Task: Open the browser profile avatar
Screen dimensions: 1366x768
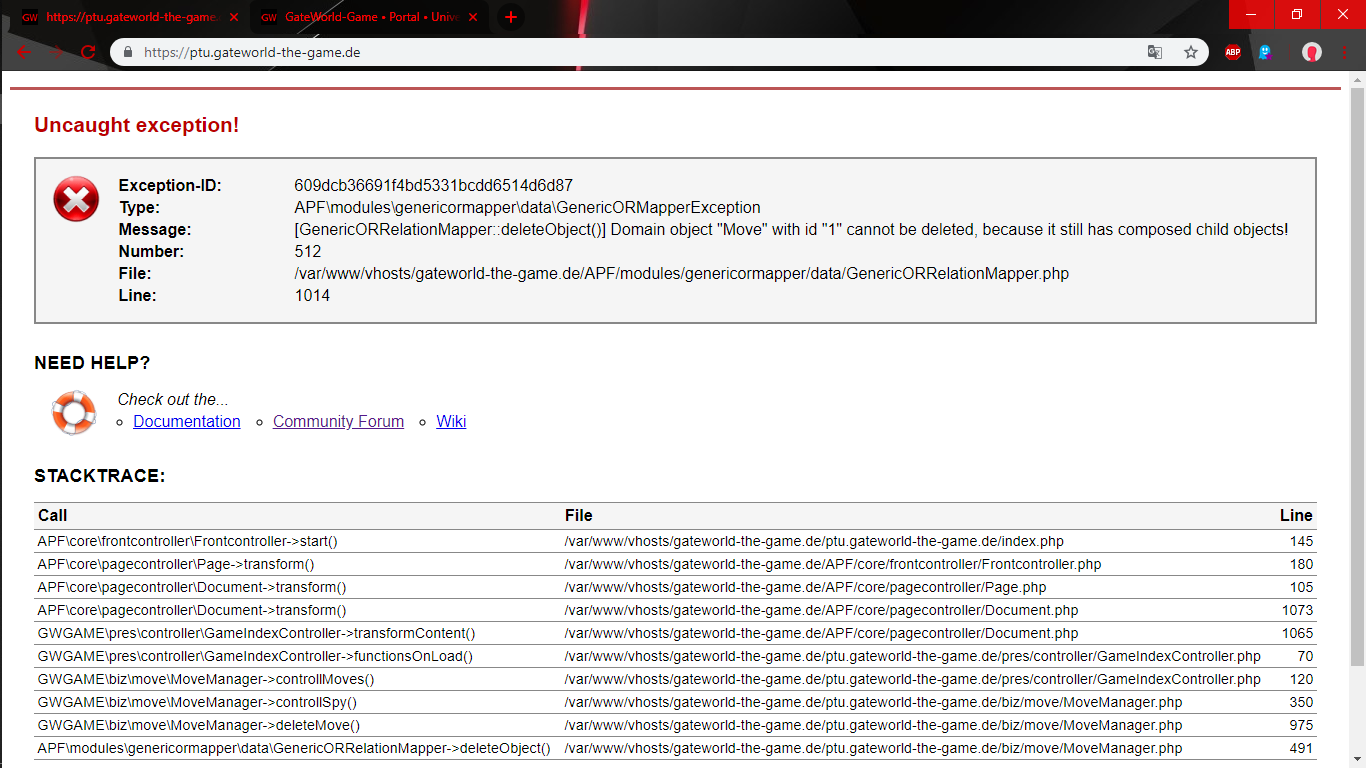Action: point(1311,53)
